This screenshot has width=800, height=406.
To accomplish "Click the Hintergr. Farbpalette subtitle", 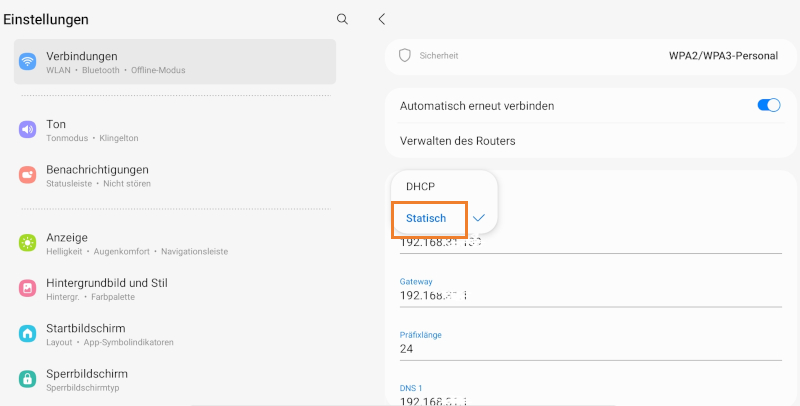I will point(90,297).
